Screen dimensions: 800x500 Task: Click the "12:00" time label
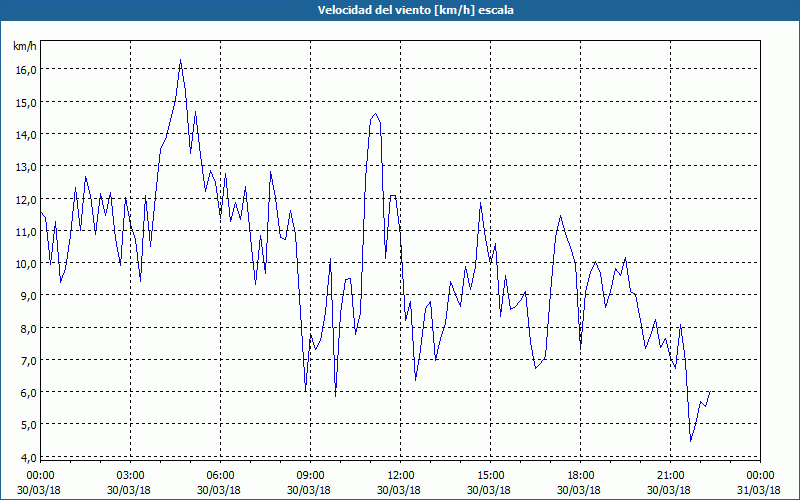coord(401,476)
